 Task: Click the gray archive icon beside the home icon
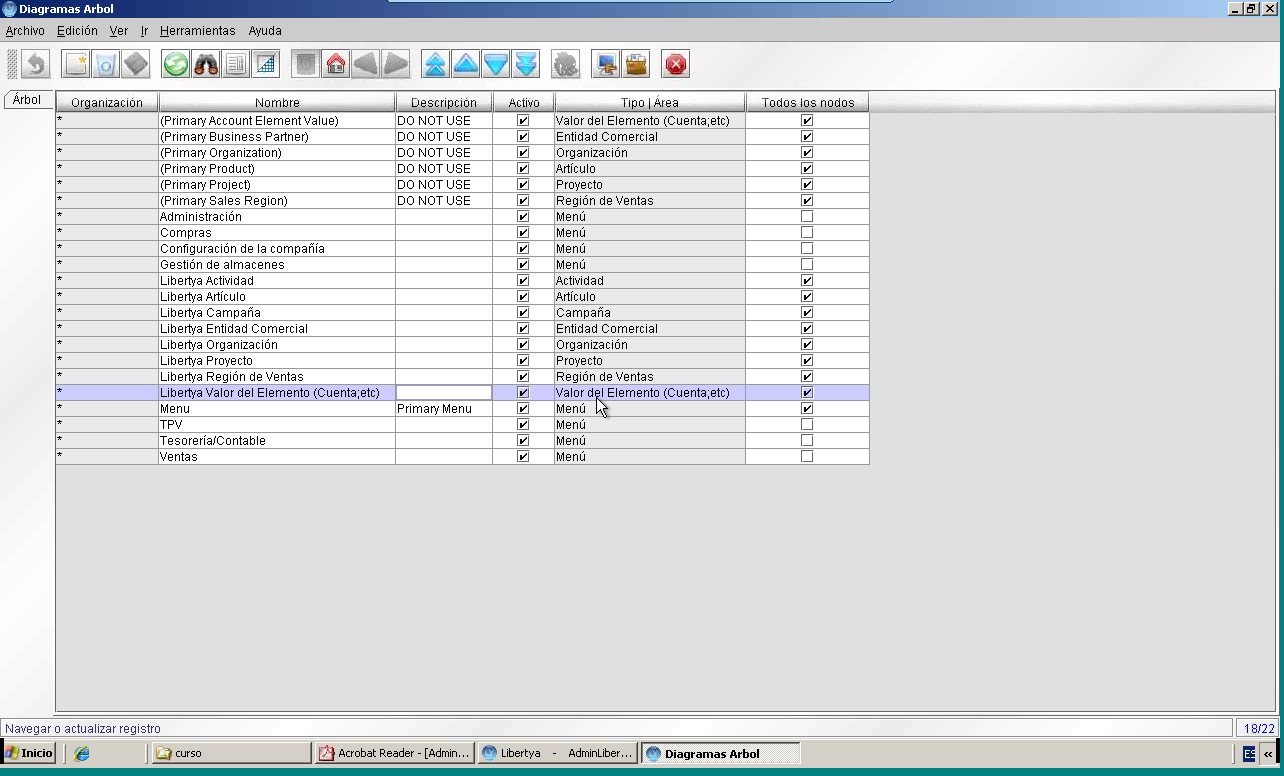[x=306, y=65]
